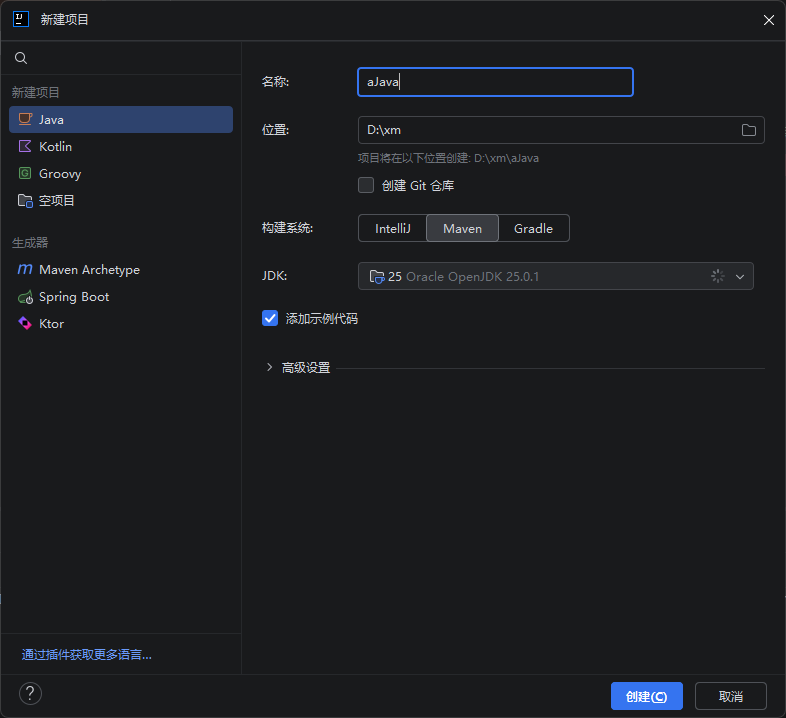Click the search magnifier icon in sidebar
The image size is (786, 718).
point(21,58)
